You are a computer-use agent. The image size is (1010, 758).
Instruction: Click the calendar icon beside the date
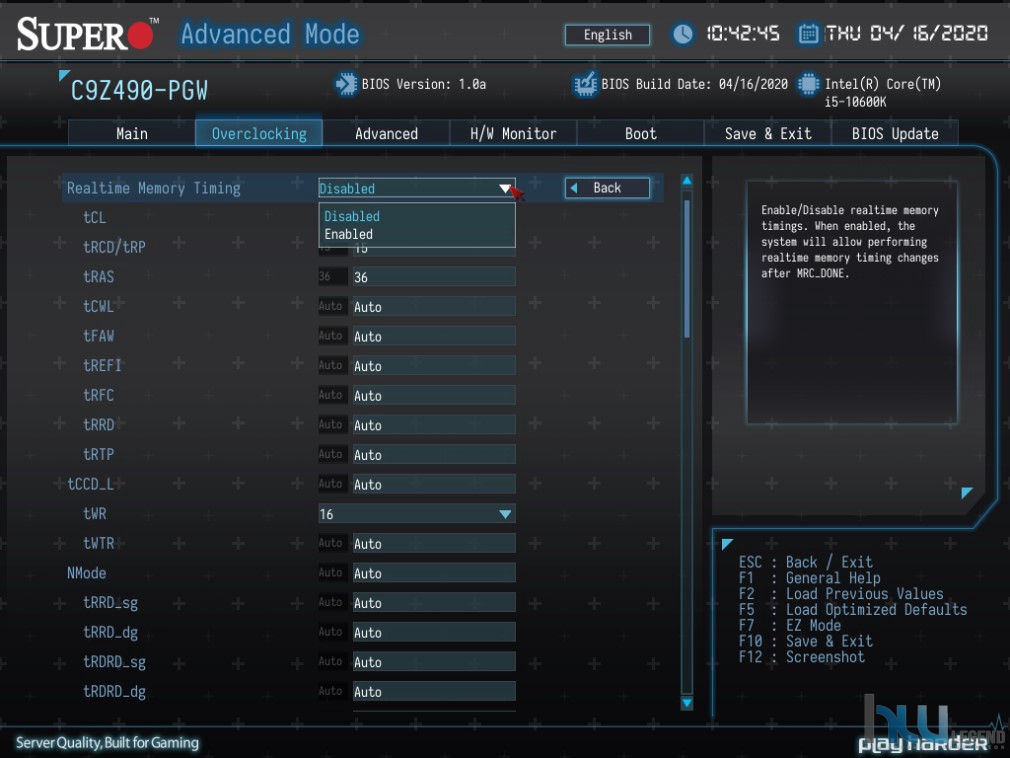click(x=808, y=33)
